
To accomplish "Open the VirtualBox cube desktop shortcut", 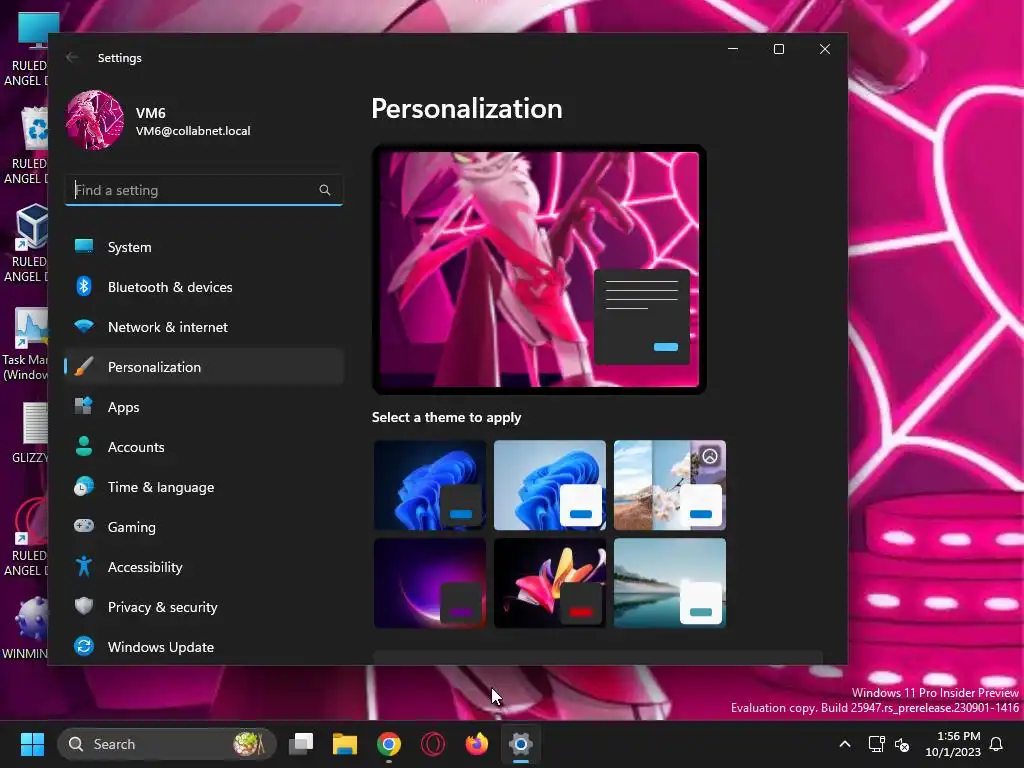I will pos(31,227).
